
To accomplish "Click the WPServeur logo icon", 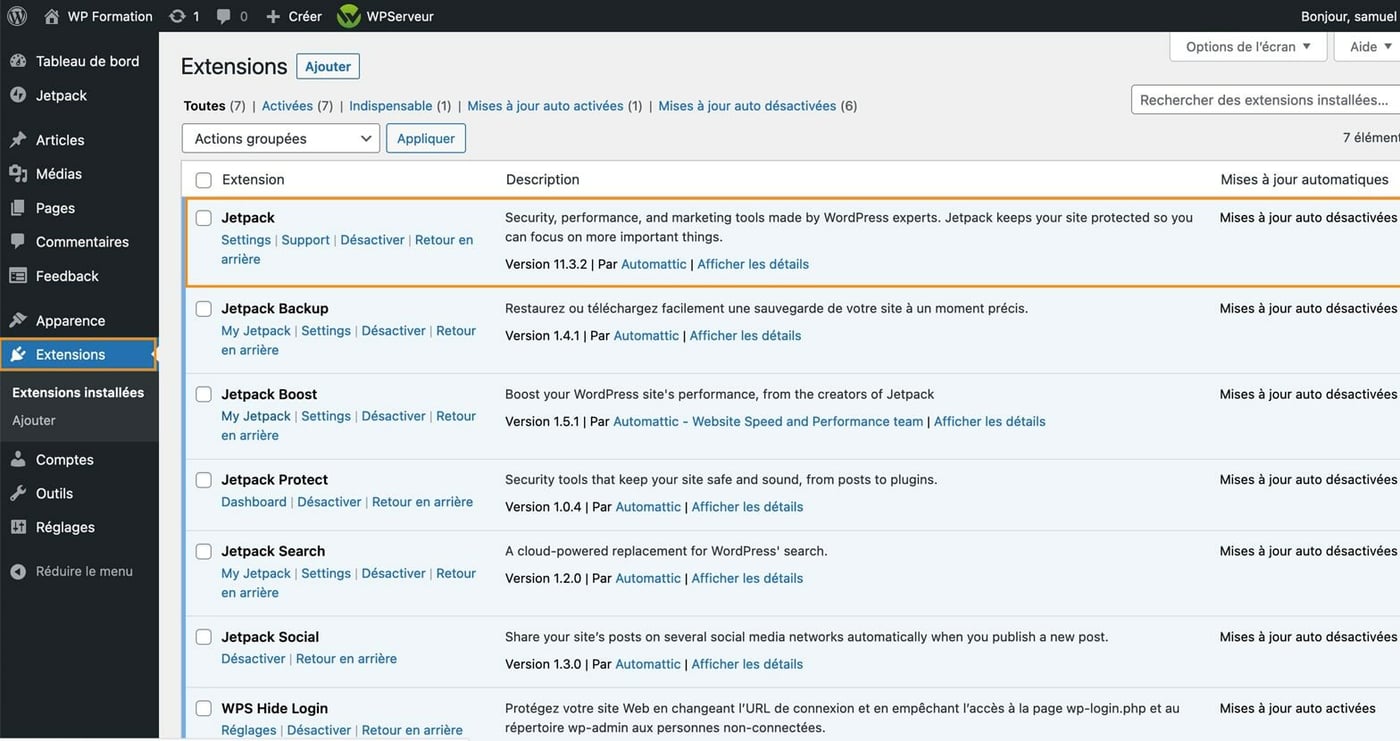I will tap(348, 16).
